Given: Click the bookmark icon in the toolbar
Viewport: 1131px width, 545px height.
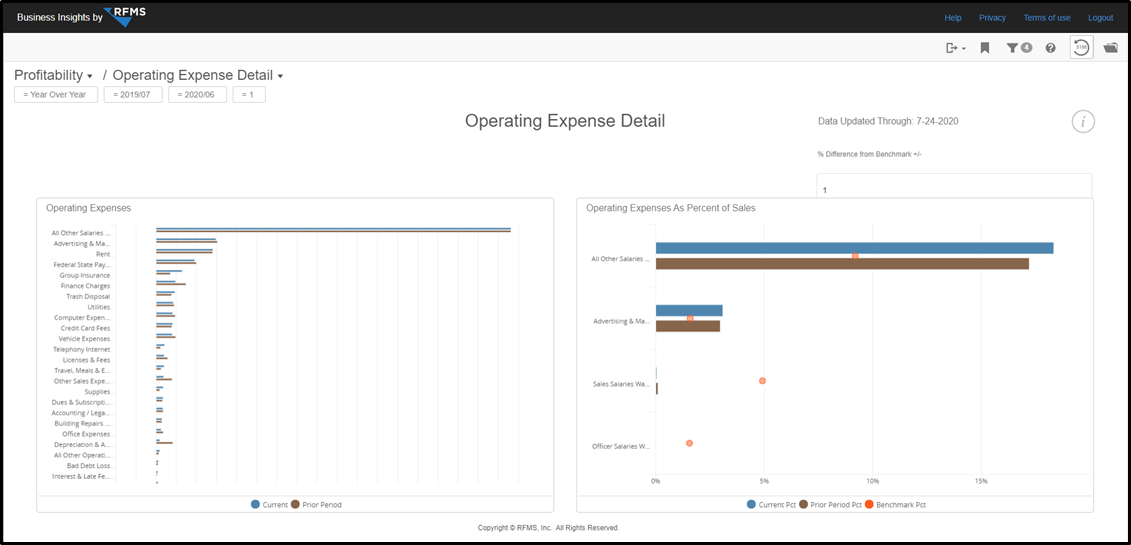Looking at the screenshot, I should (x=985, y=48).
